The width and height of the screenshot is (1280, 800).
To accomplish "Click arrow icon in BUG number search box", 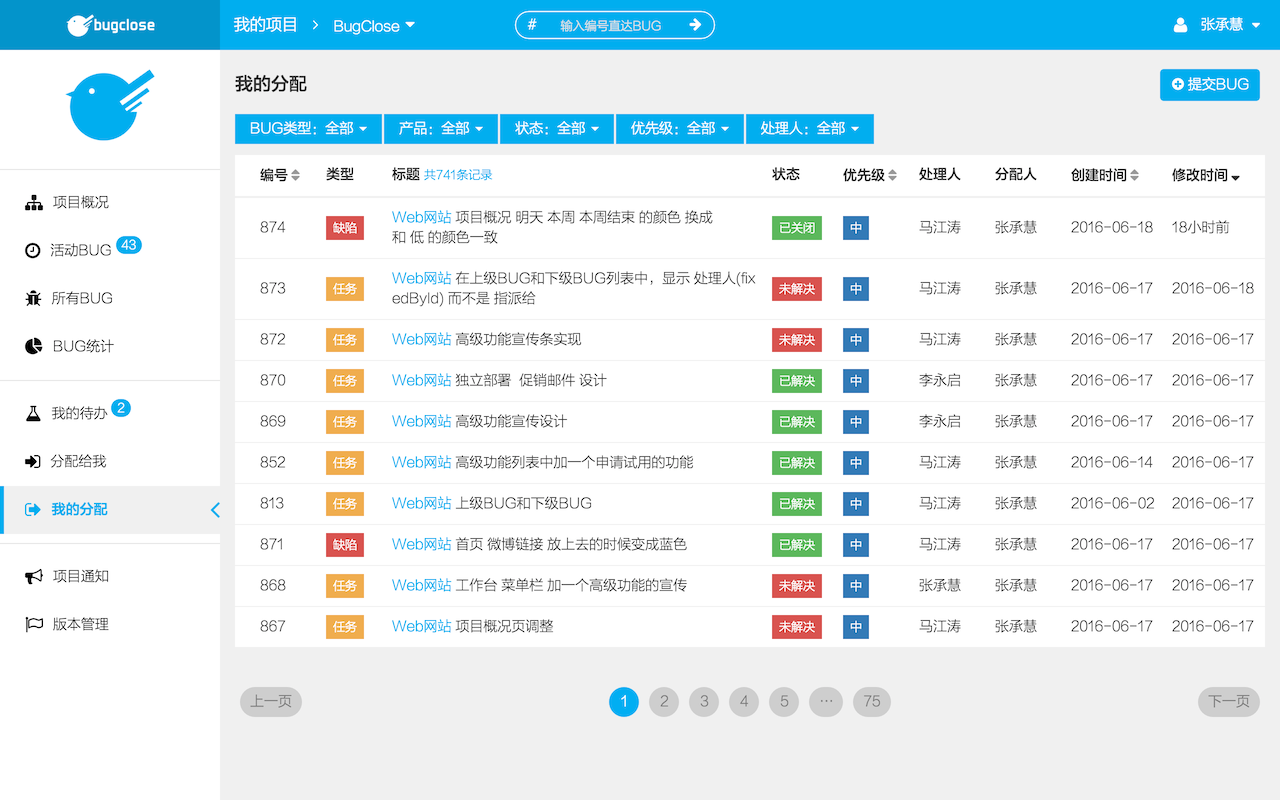I will point(695,25).
